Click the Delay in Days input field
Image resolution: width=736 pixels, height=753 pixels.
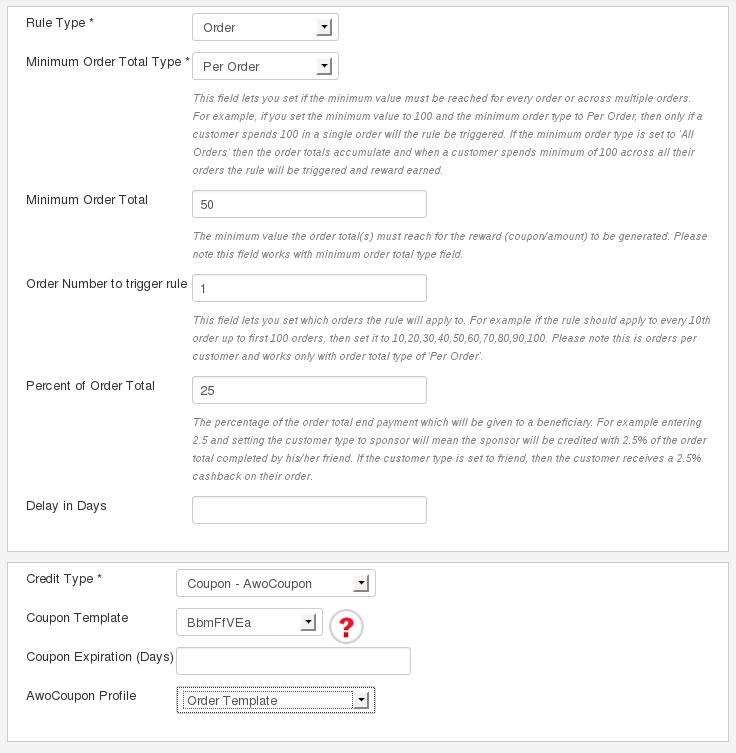pos(310,510)
